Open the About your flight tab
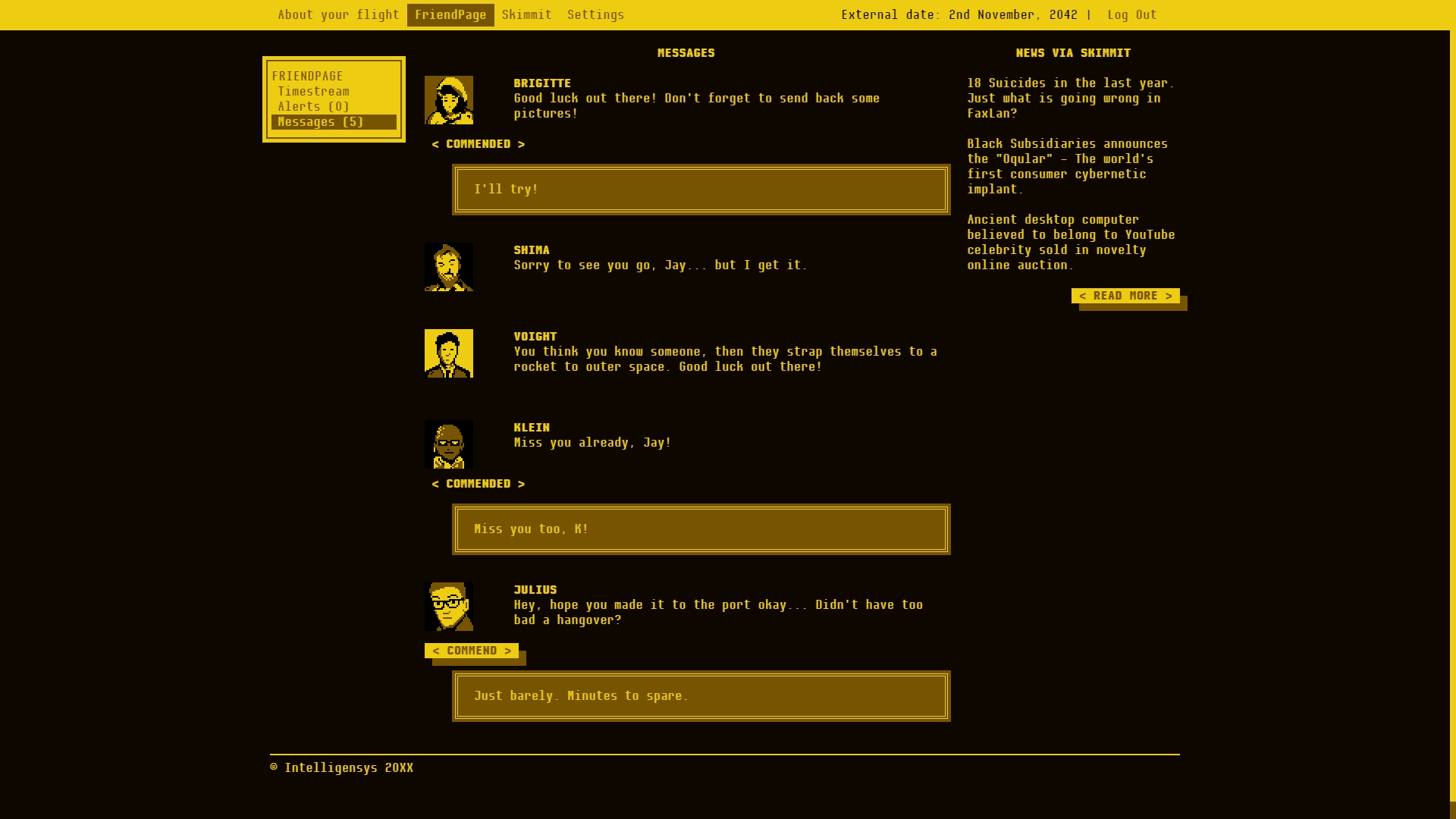Screen dimensions: 1456x819 pos(338,15)
